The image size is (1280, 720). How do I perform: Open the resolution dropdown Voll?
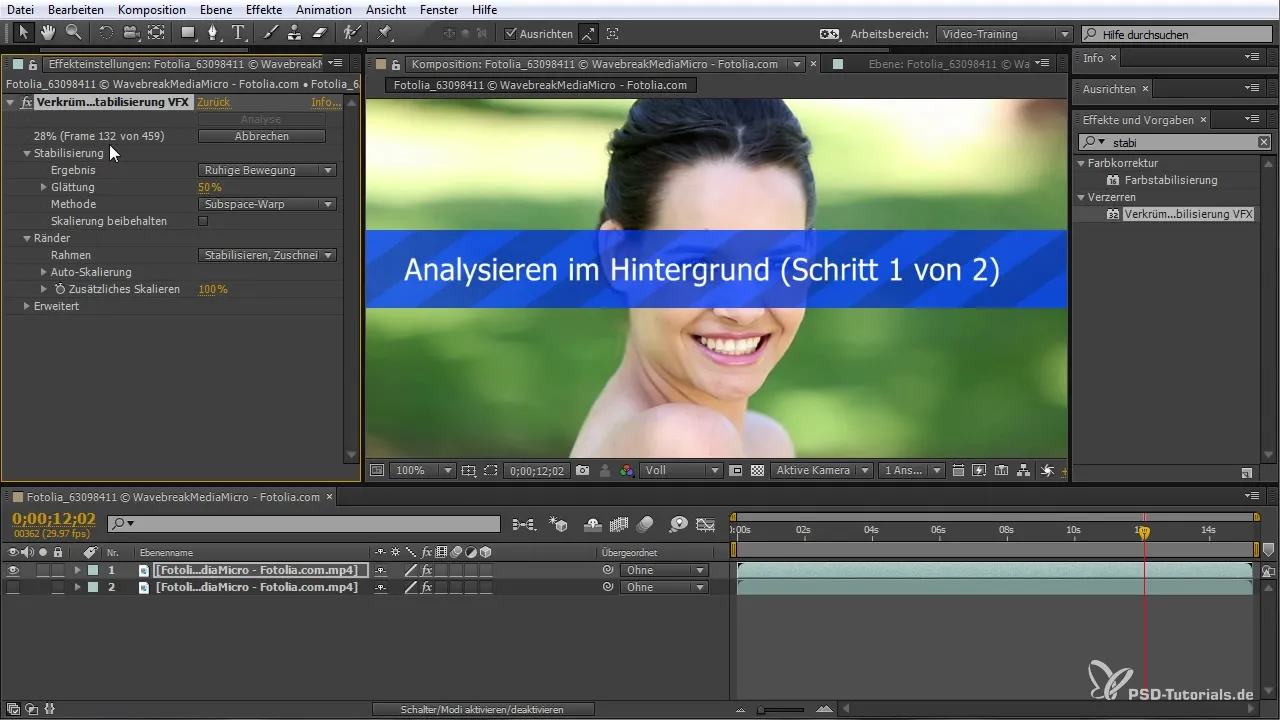[682, 470]
